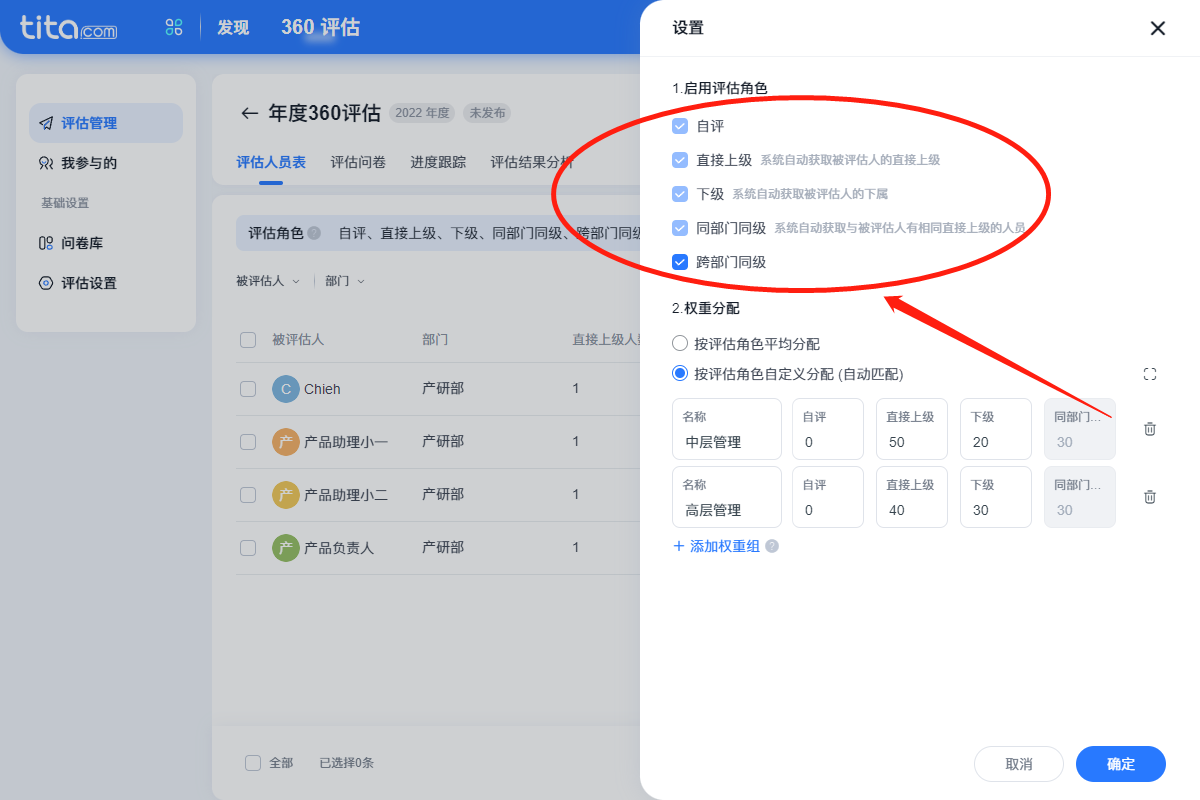1200x800 pixels.
Task: Click the 评估设置 gear icon
Action: click(x=46, y=283)
